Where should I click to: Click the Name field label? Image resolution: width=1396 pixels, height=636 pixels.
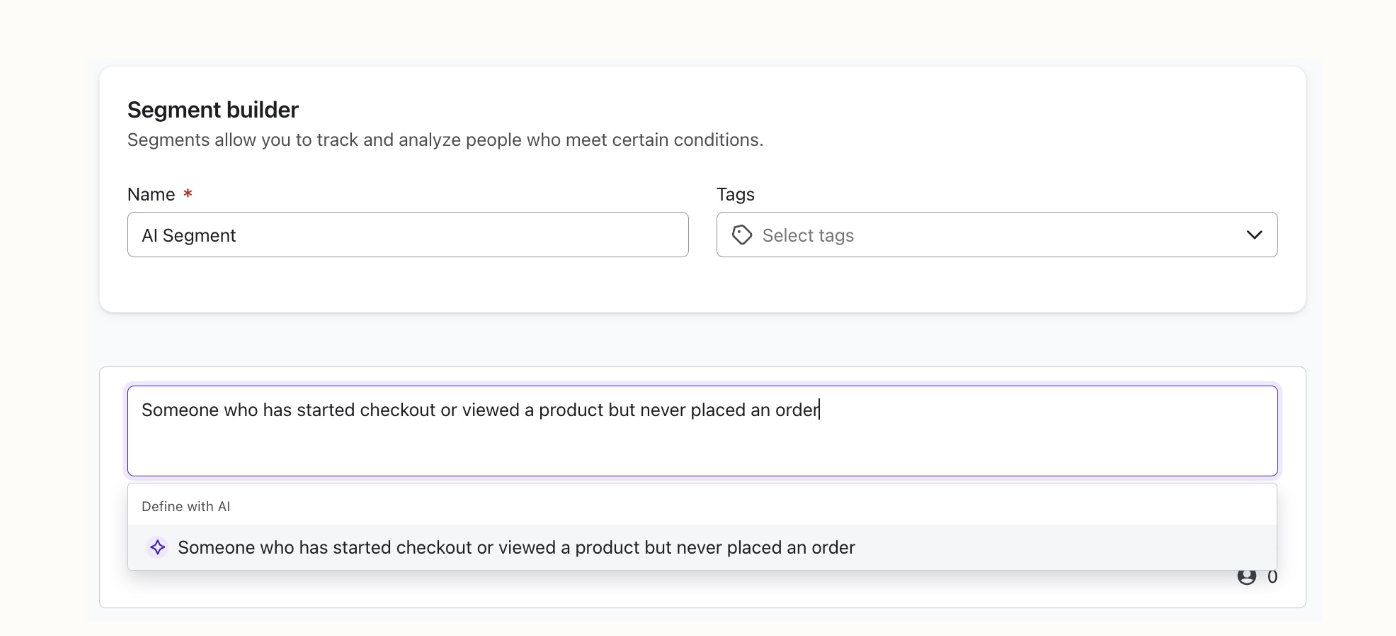[x=151, y=195]
